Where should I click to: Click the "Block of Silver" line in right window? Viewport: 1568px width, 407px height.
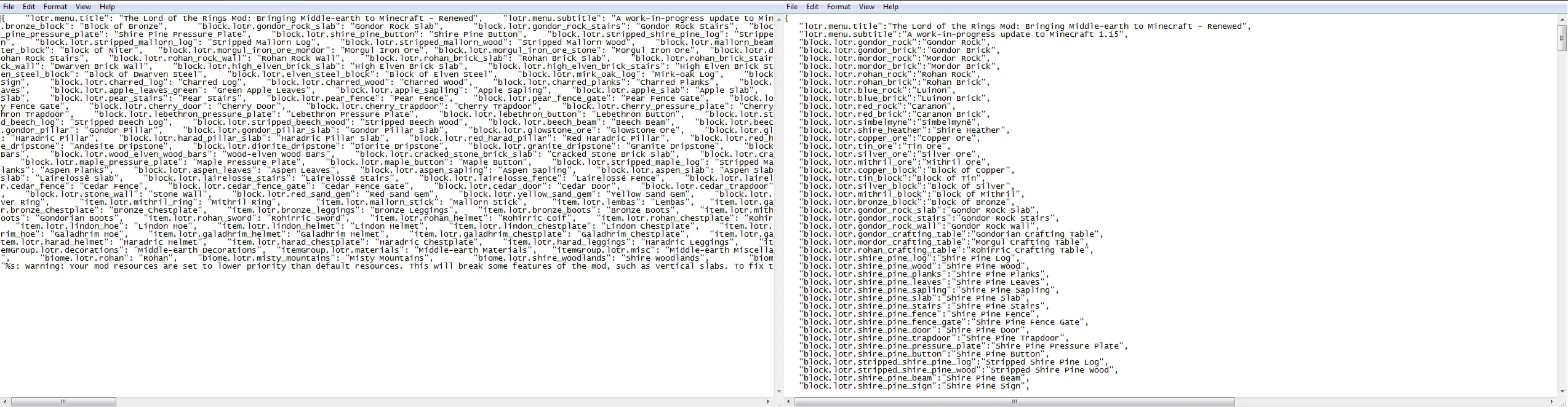907,186
